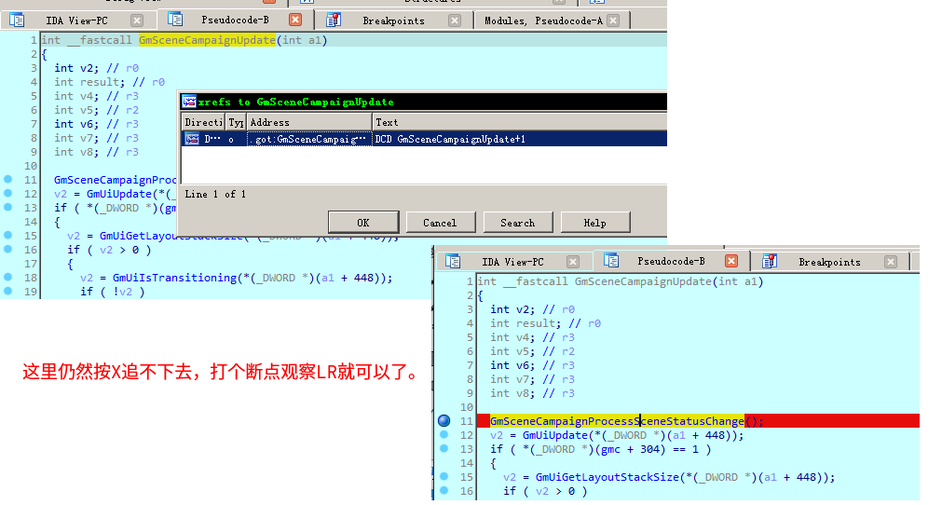The image size is (942, 505).
Task: Click the IDA View-PC tab icon in upper window
Action: point(17,20)
